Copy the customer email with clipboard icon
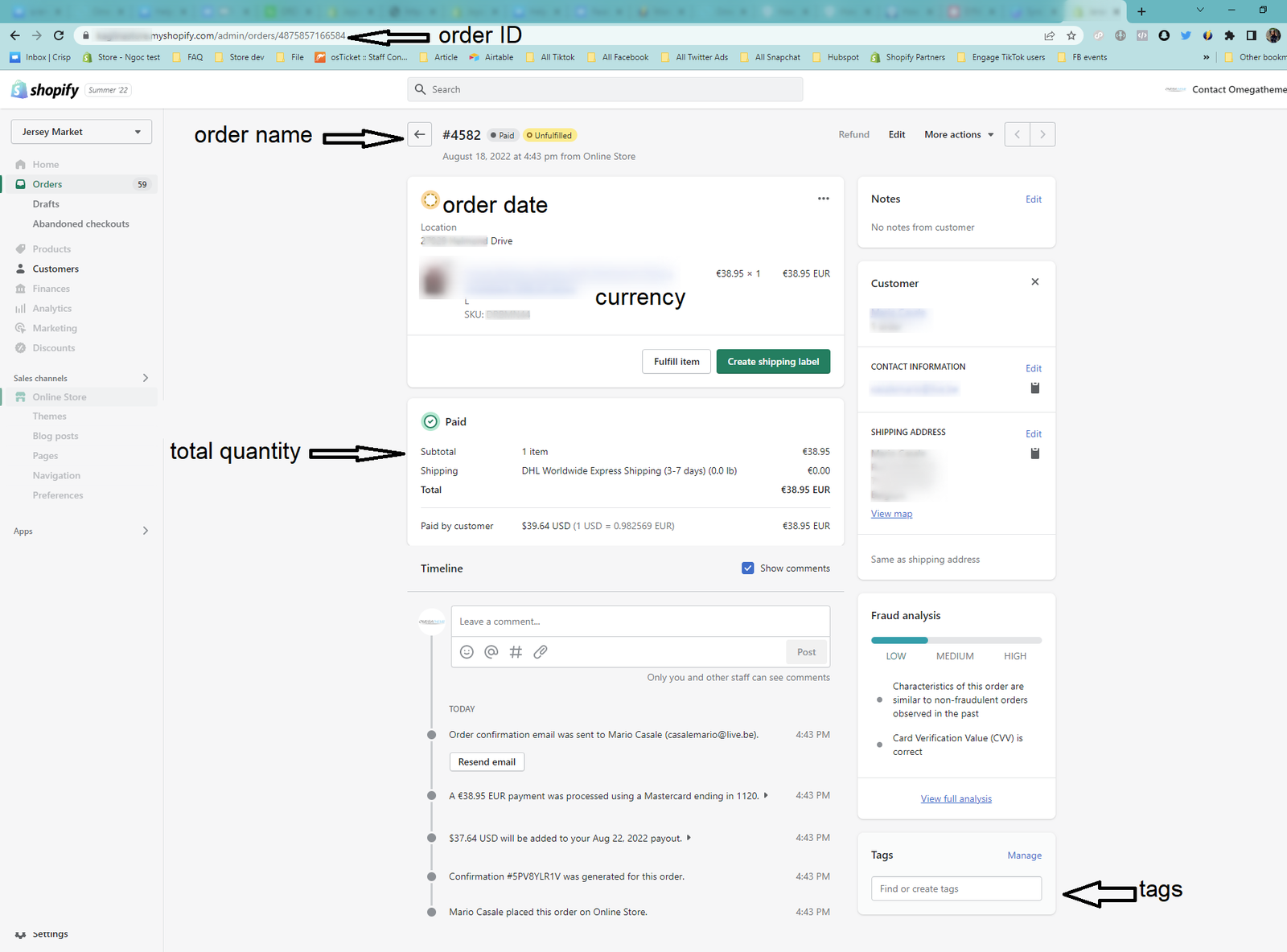 click(1034, 388)
